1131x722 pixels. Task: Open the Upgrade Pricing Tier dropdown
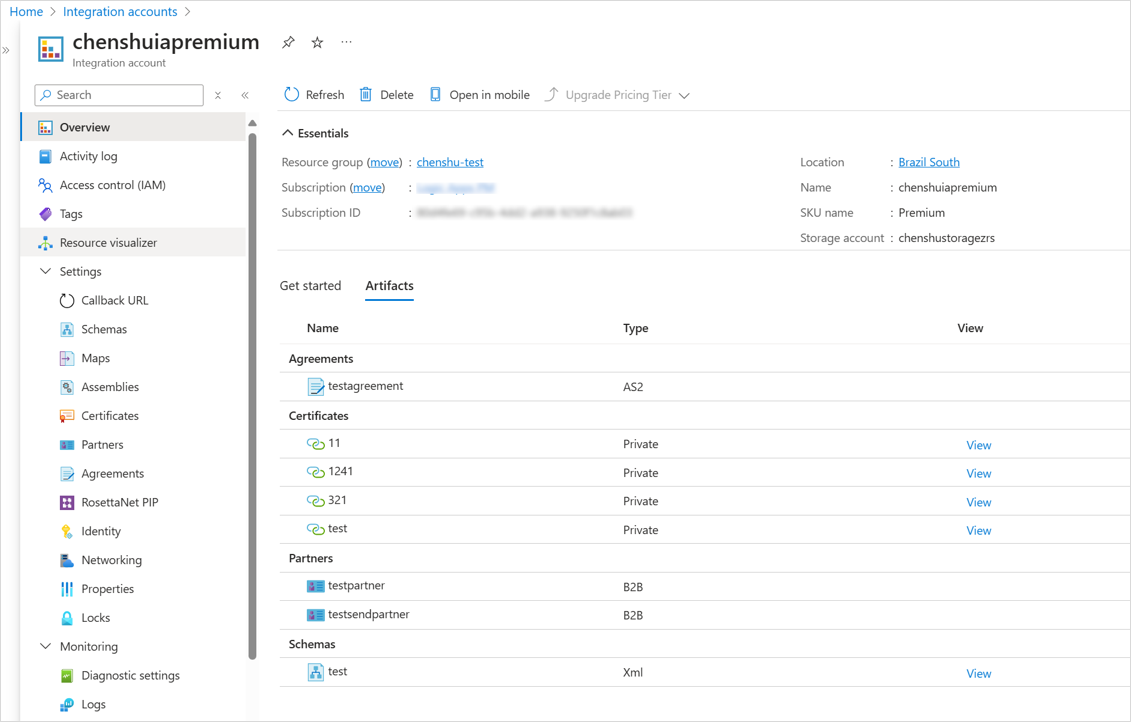click(x=684, y=94)
